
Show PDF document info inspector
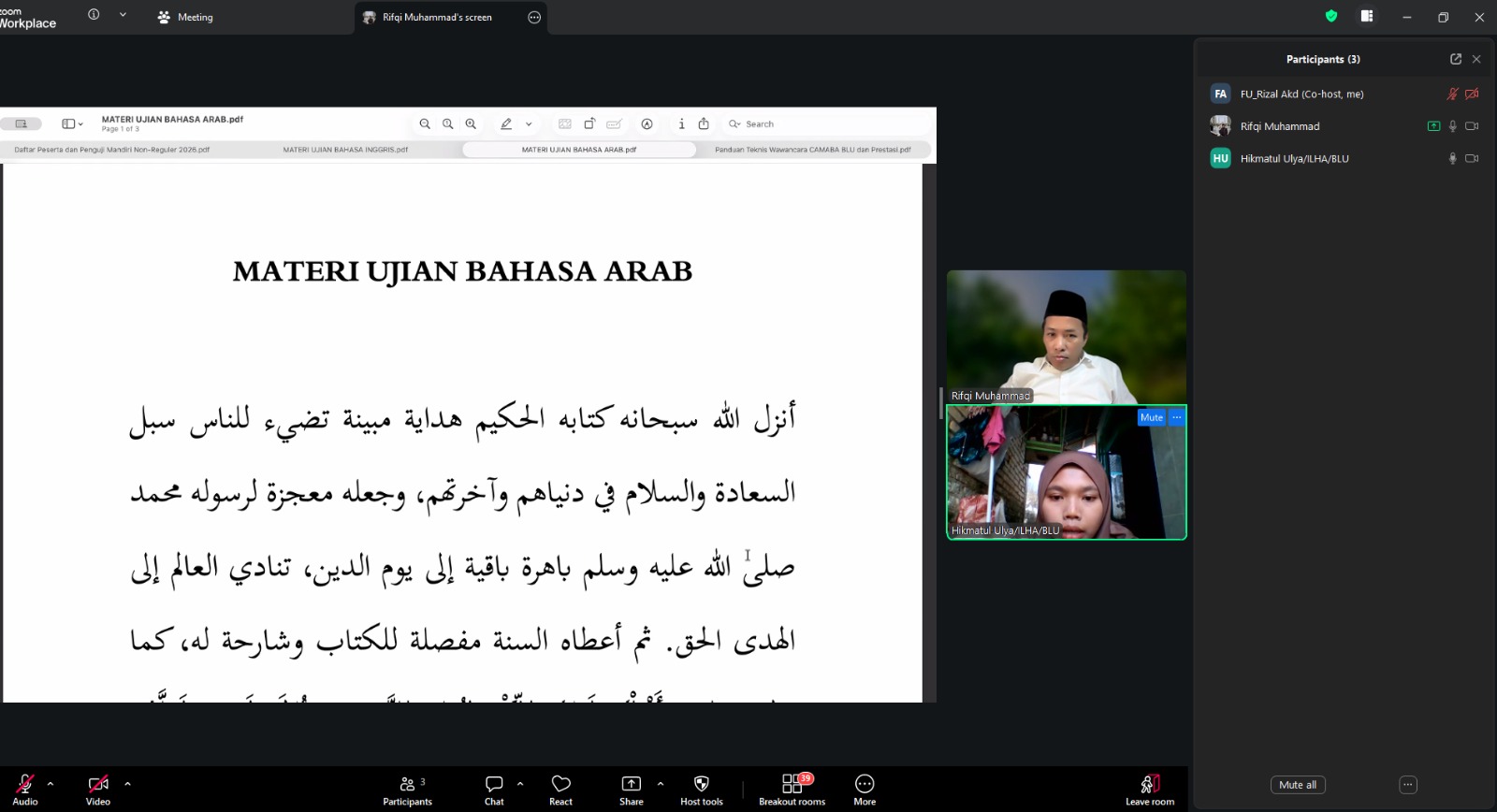681,123
